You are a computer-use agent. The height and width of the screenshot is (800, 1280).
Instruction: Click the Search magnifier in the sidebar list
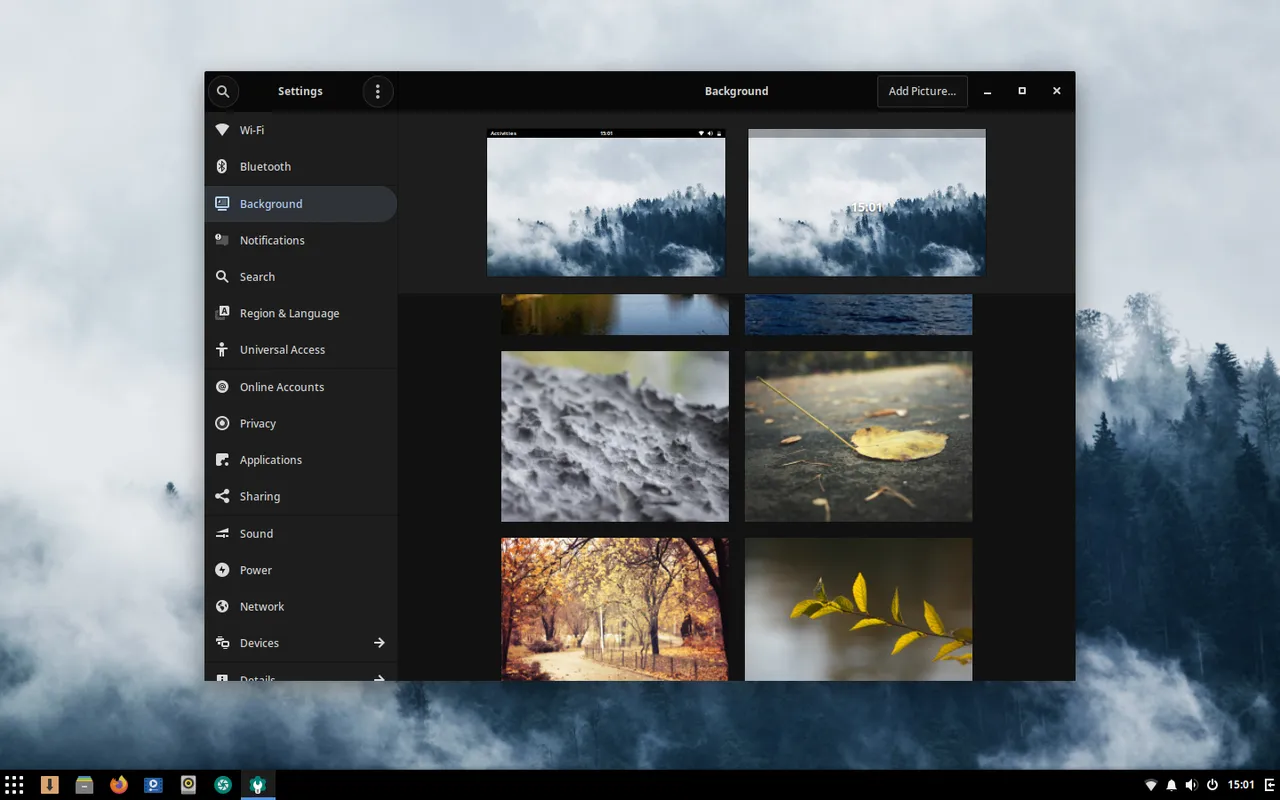(222, 277)
